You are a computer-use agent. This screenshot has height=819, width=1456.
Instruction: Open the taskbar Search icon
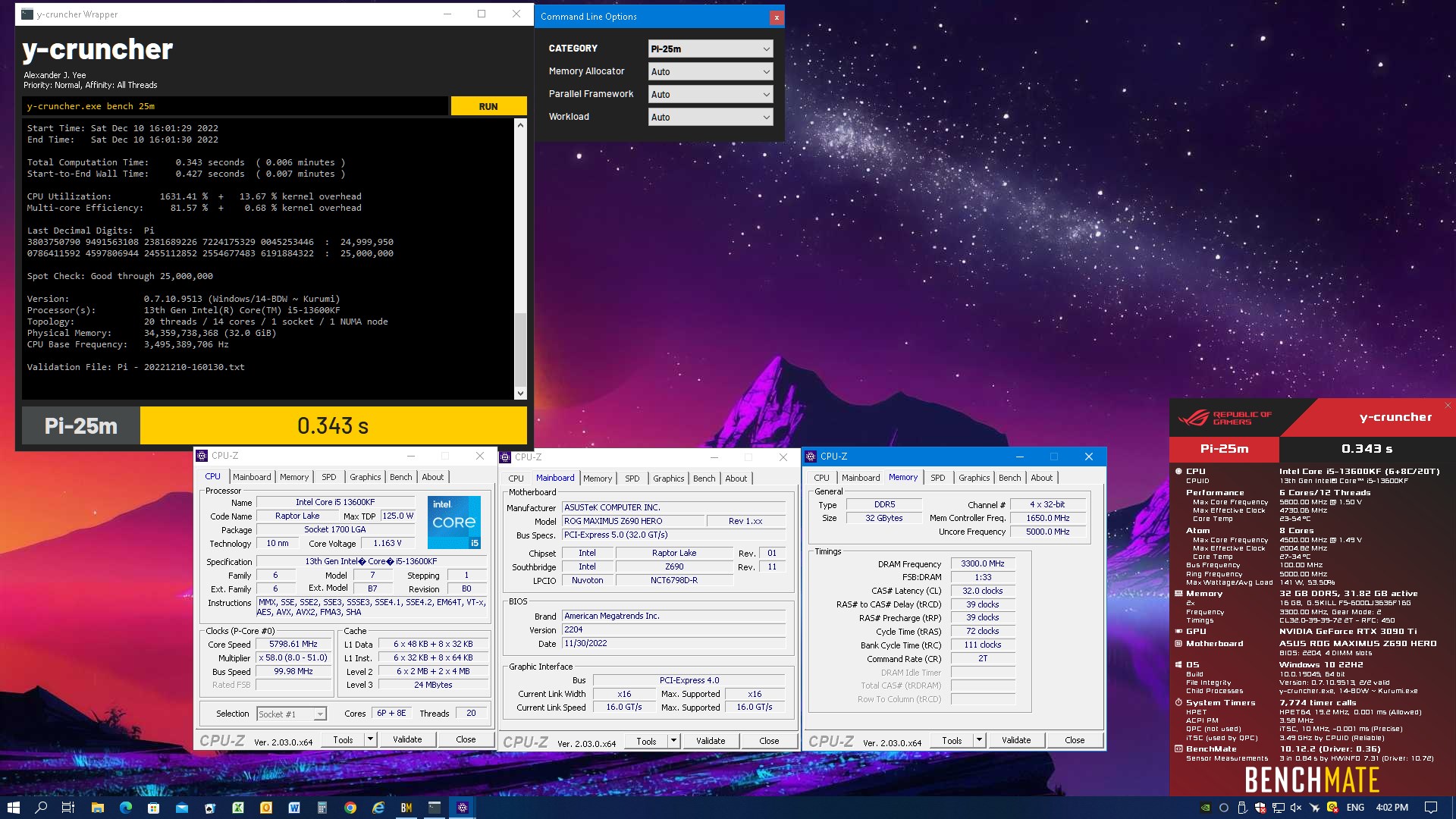click(41, 808)
